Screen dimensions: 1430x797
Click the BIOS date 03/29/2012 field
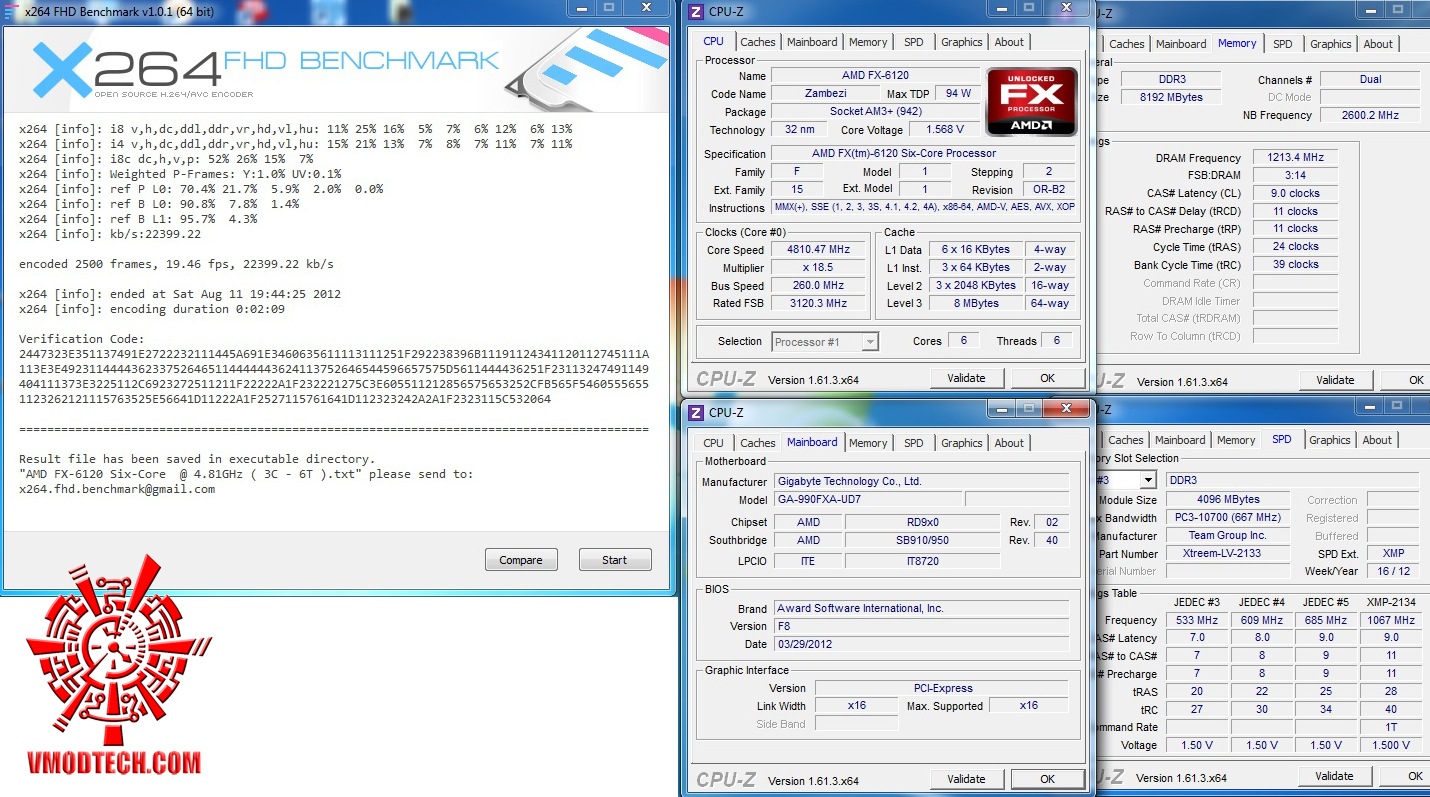point(921,645)
